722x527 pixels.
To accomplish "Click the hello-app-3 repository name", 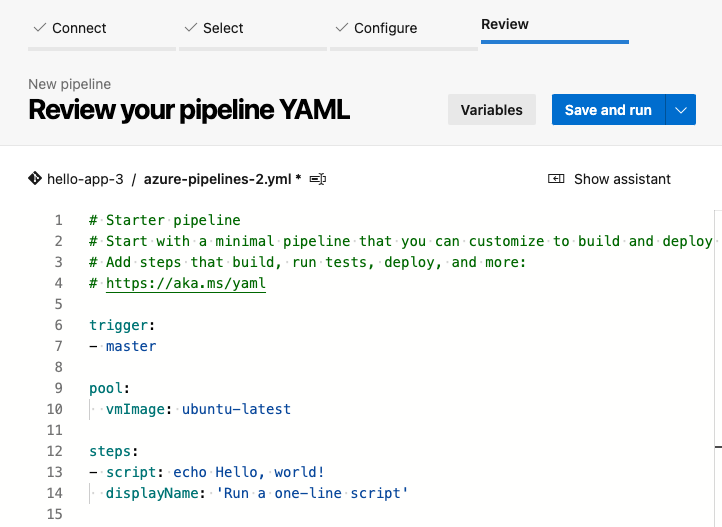I will tap(85, 179).
